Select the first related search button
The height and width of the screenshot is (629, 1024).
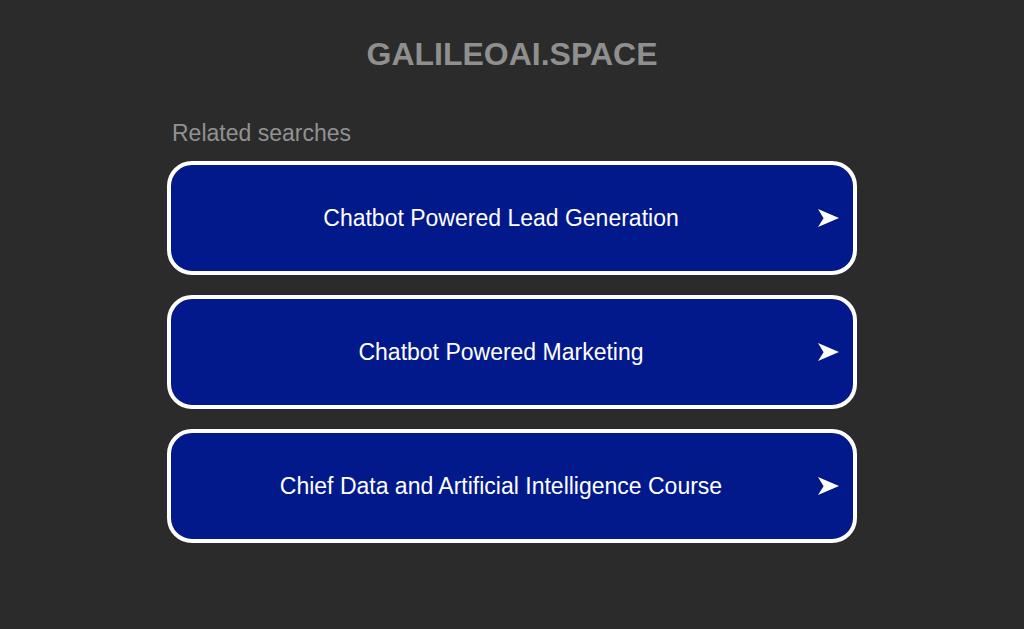(511, 218)
